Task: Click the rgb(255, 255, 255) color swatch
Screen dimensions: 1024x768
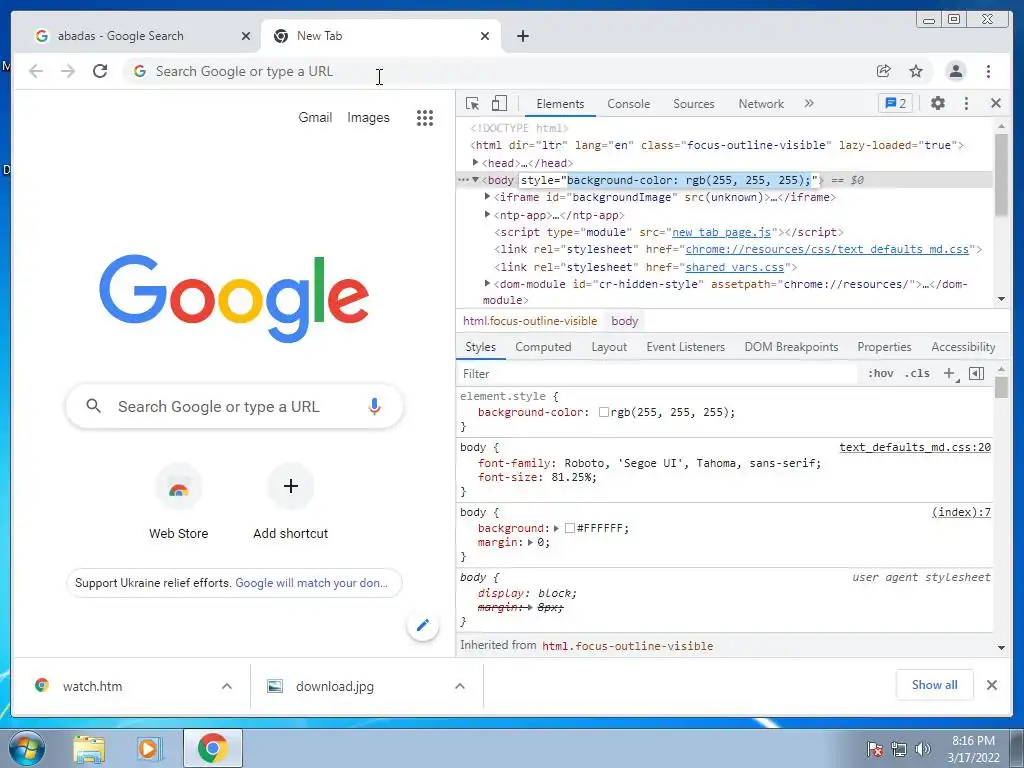Action: coord(604,412)
